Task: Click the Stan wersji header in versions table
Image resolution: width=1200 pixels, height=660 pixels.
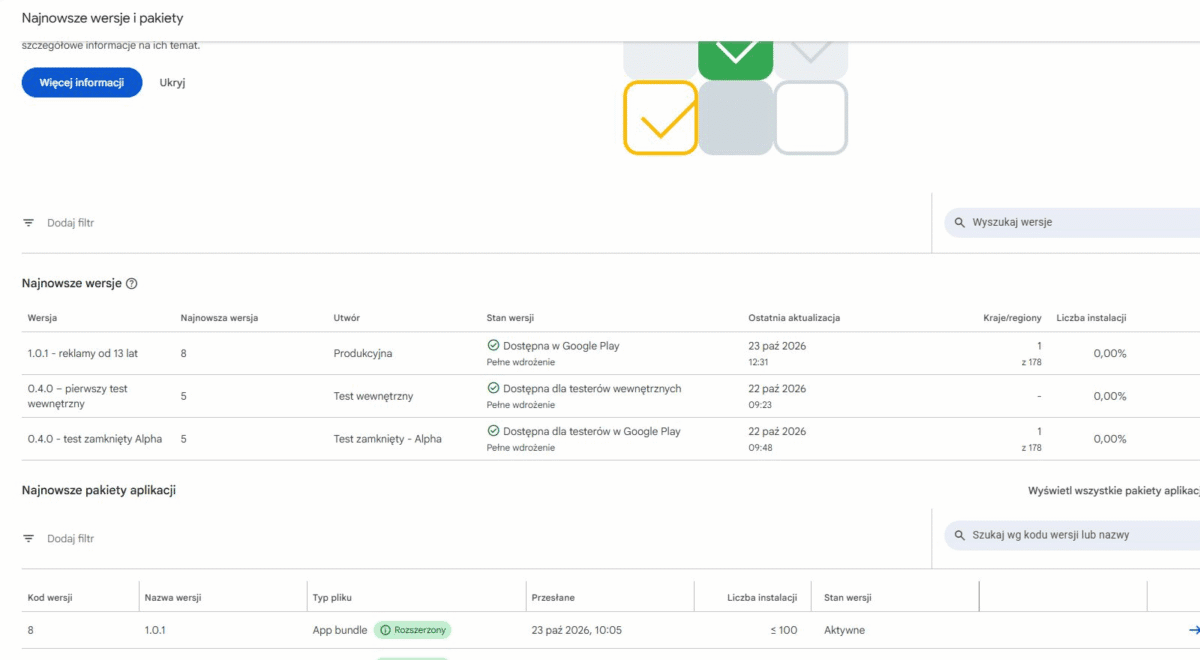Action: pos(510,318)
